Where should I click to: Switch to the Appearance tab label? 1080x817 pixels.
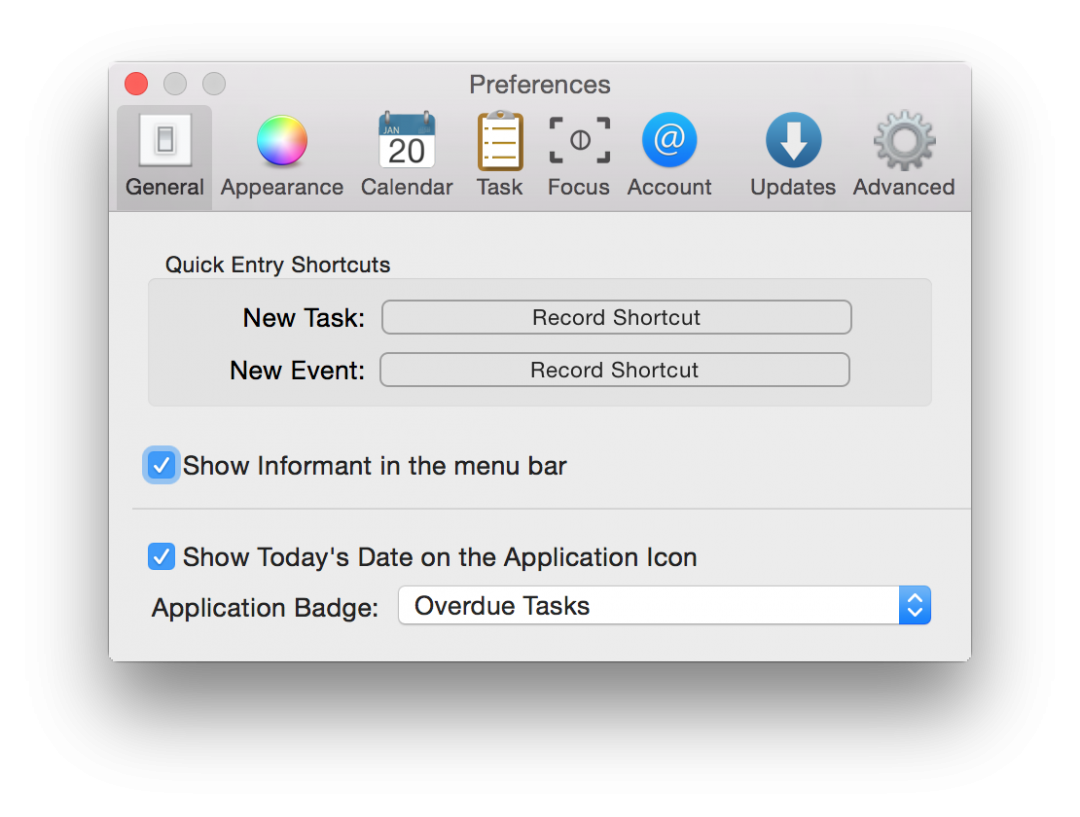(x=282, y=187)
